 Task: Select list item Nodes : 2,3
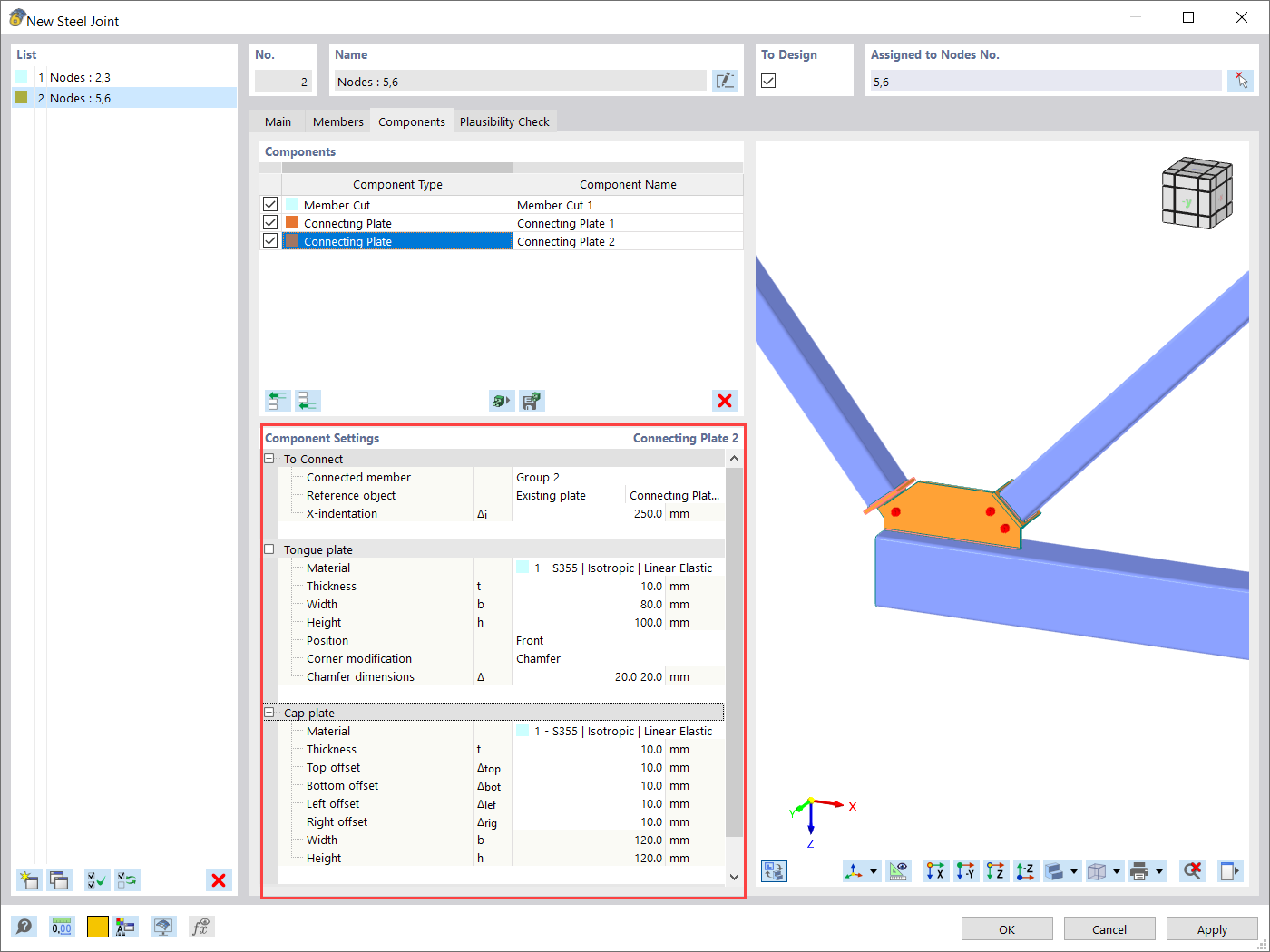[124, 77]
